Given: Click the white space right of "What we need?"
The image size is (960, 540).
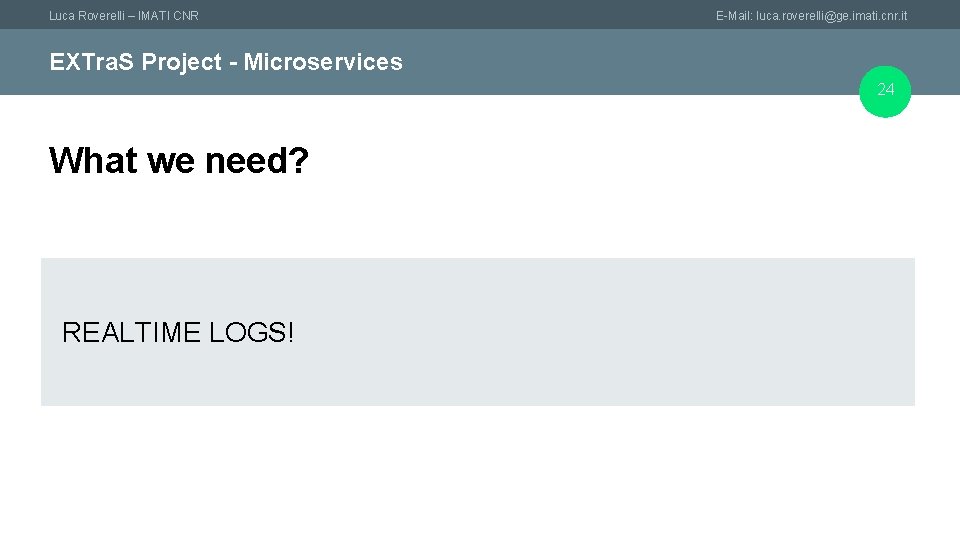Looking at the screenshot, I should click(600, 160).
